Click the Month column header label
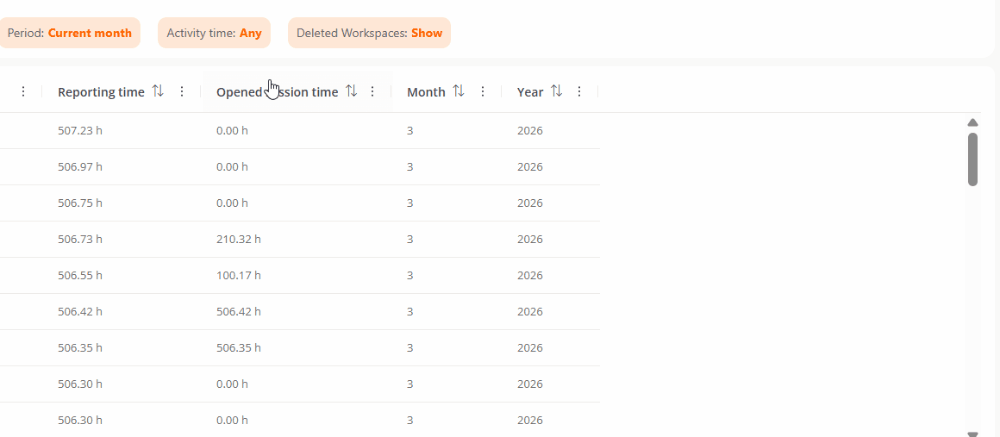The image size is (1000, 437). (426, 92)
